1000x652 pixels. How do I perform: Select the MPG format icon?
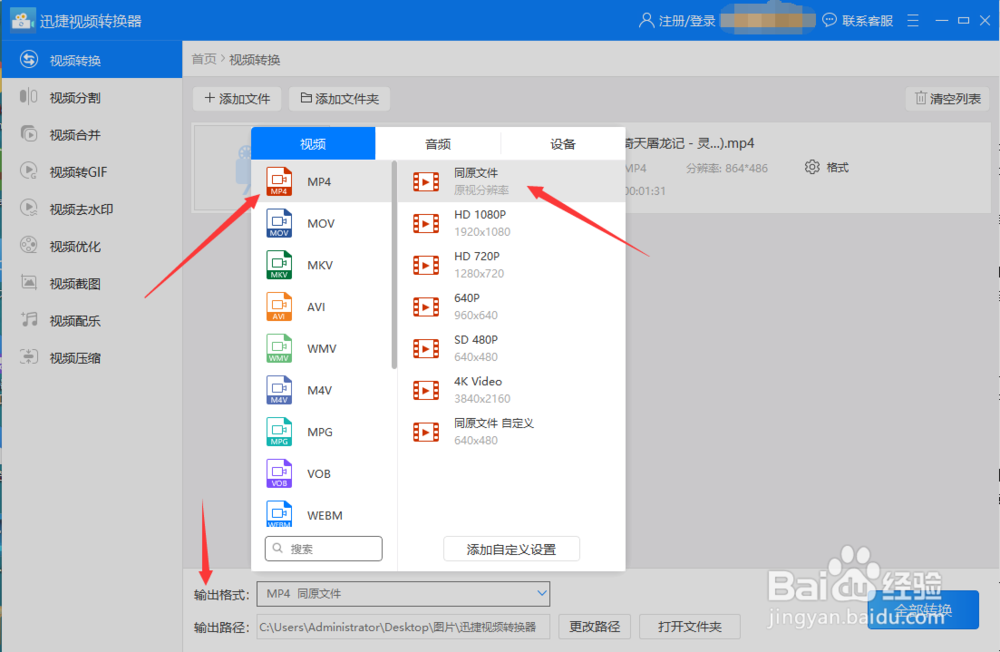pyautogui.click(x=279, y=432)
